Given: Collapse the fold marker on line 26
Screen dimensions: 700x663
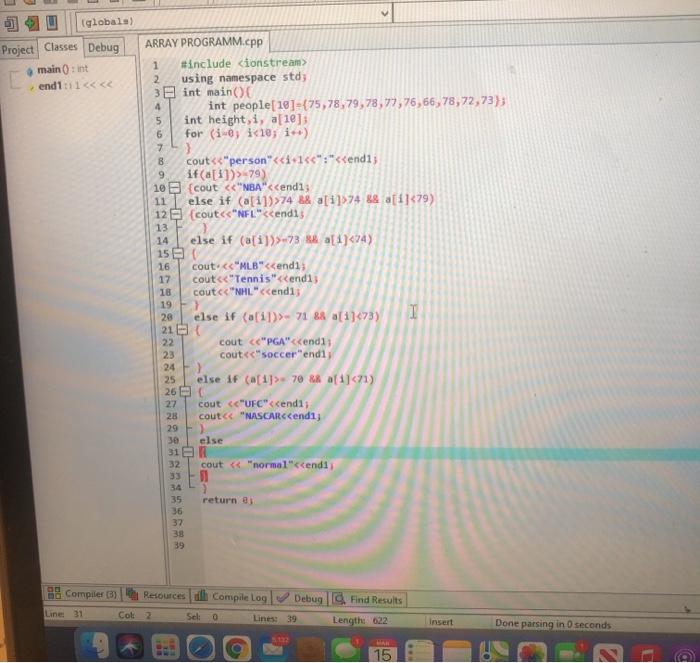Looking at the screenshot, I should (185, 392).
